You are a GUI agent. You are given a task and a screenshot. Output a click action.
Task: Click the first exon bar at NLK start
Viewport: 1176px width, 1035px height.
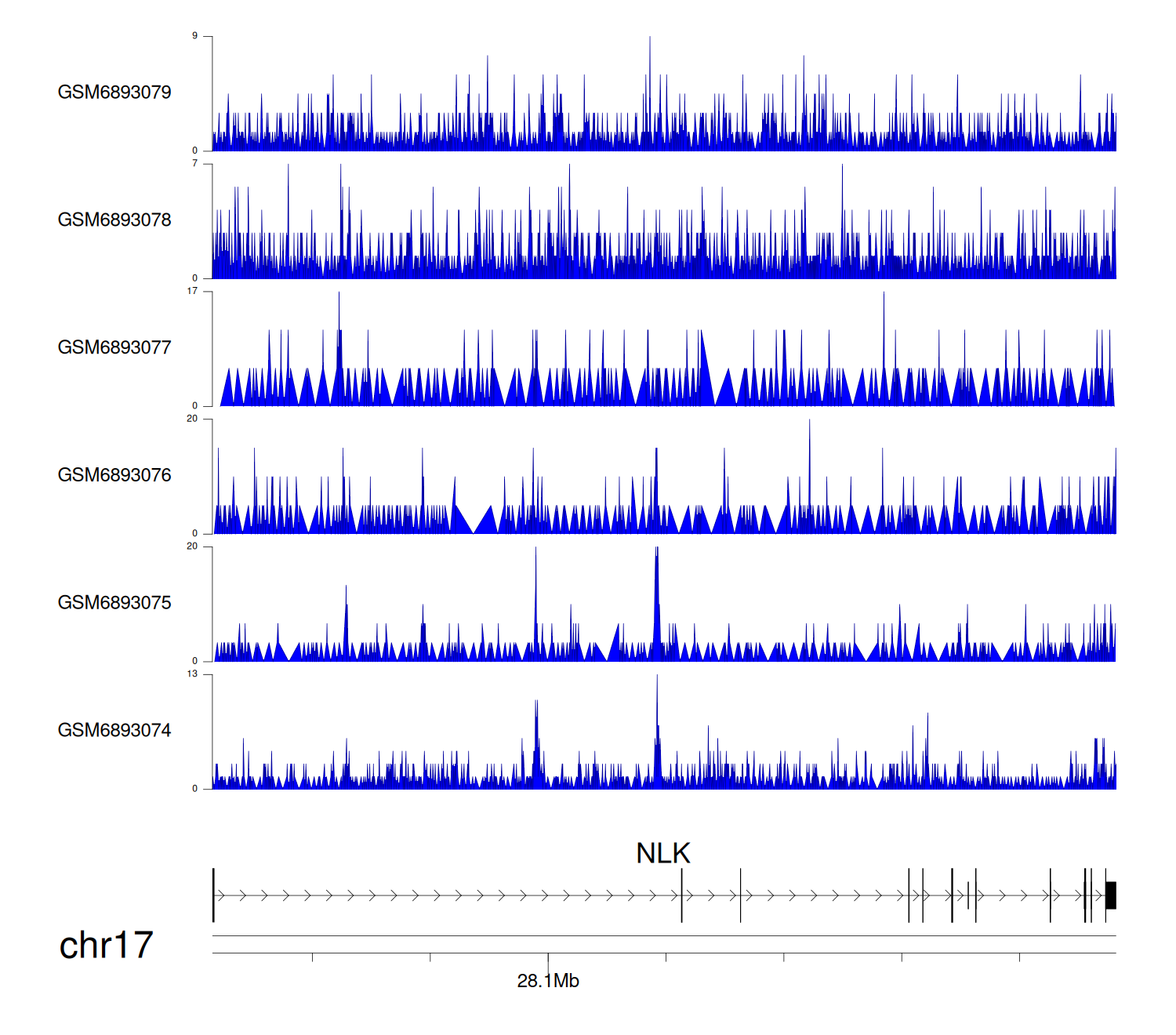coord(213,895)
